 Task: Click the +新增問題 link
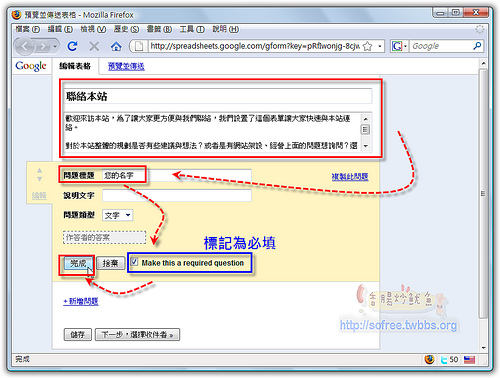(x=81, y=301)
